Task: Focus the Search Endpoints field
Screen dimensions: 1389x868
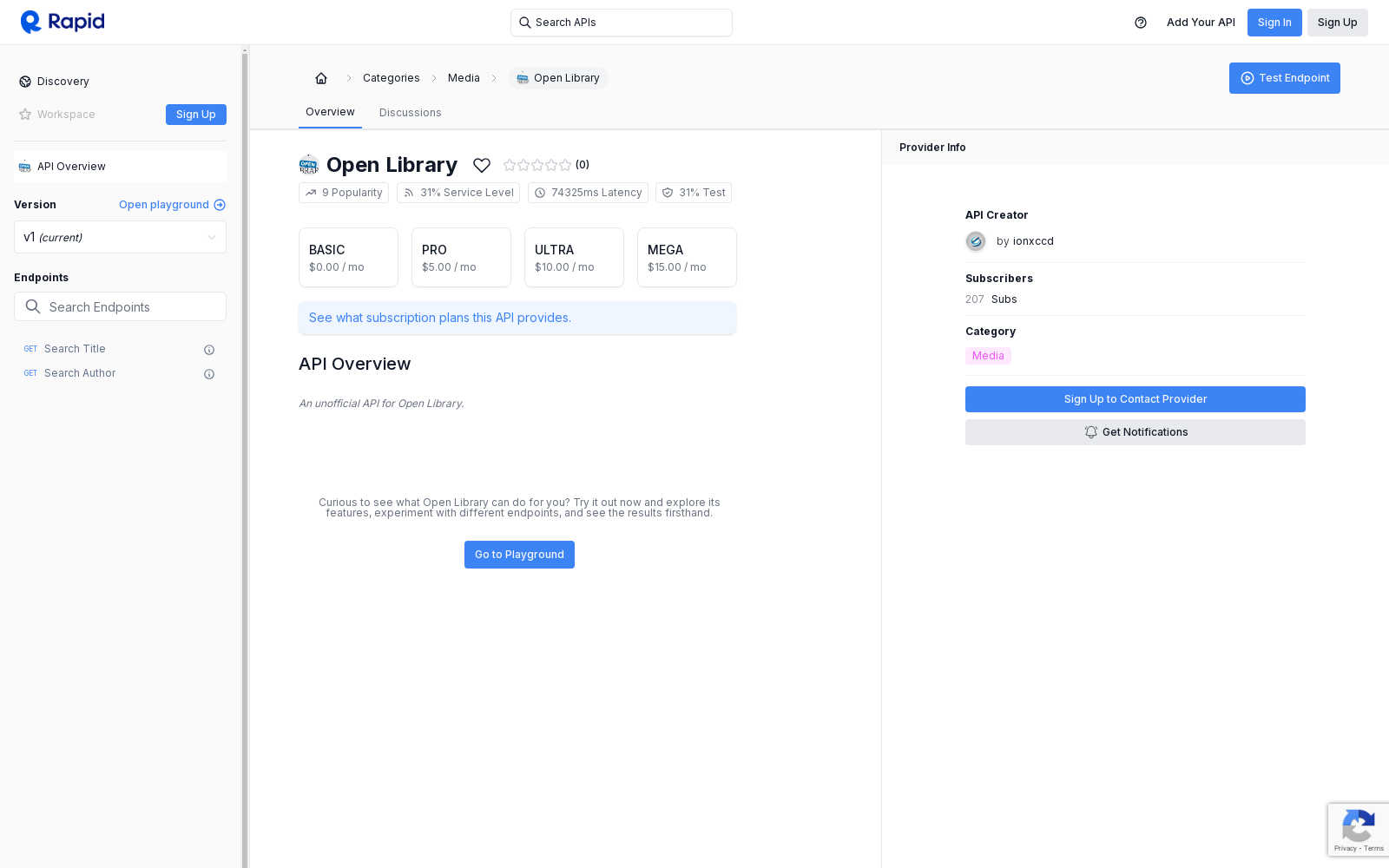Action: [x=120, y=306]
